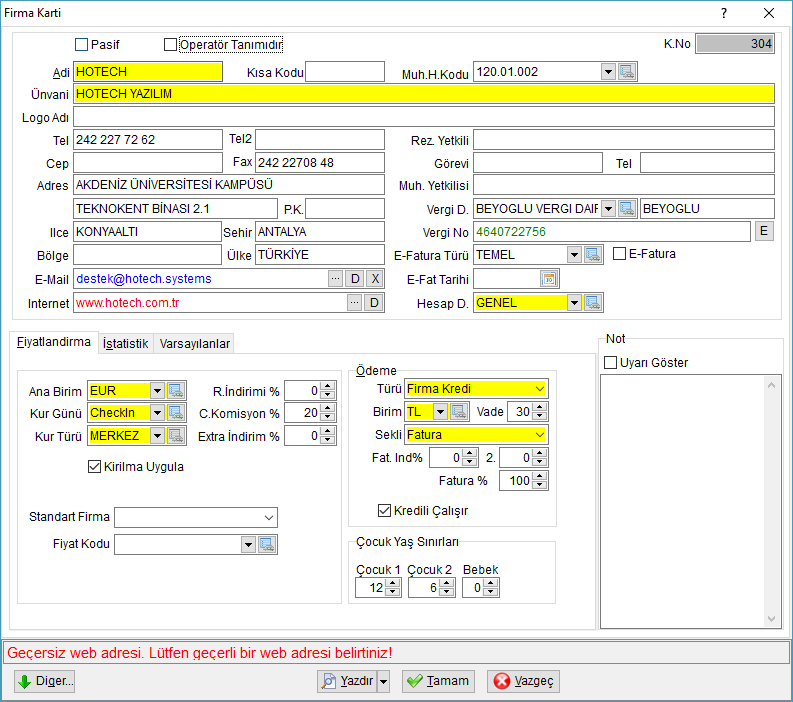
Task: Toggle the Pasif checkbox
Action: (81, 45)
